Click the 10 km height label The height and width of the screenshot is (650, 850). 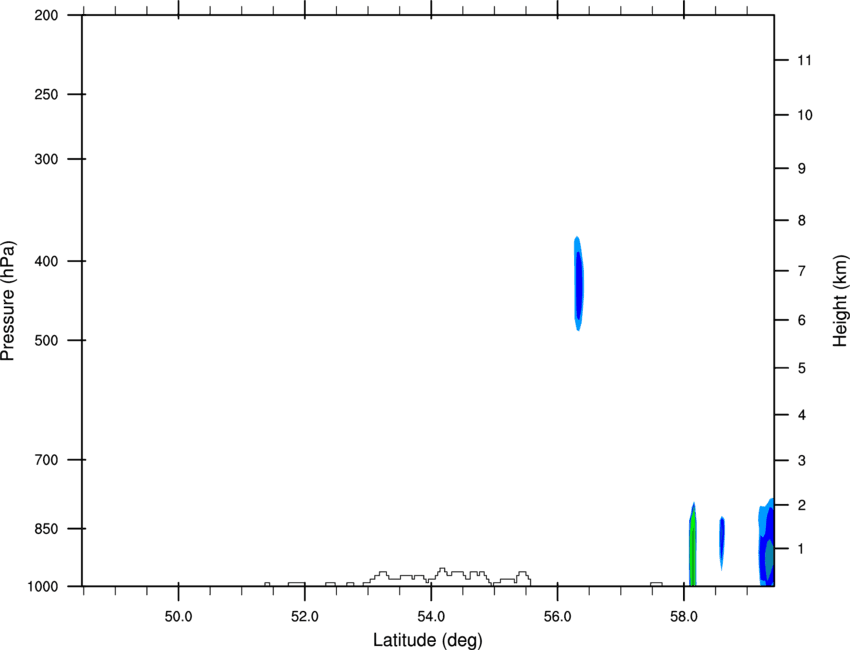(805, 115)
